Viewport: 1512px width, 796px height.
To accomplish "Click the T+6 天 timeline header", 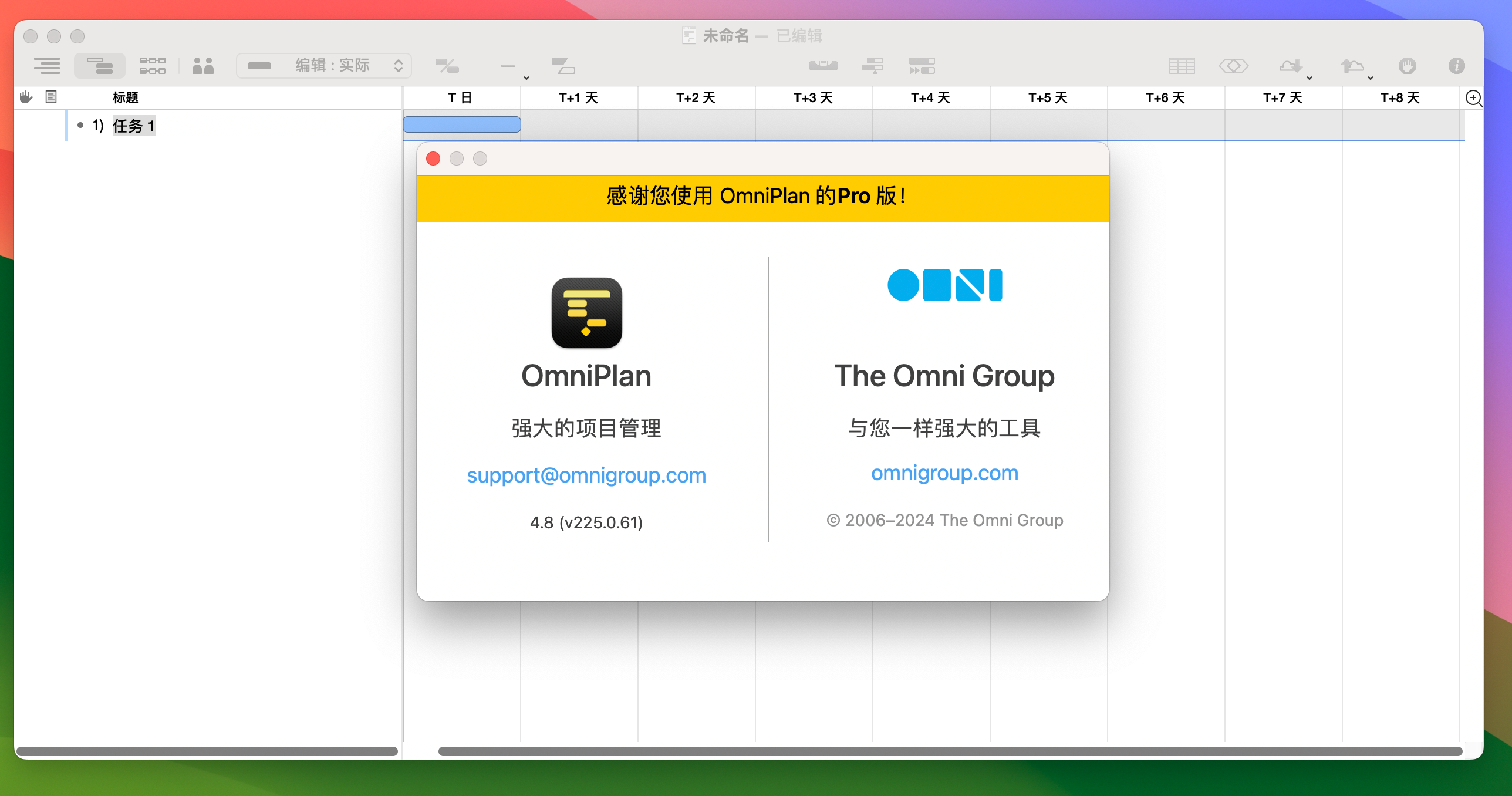I will [1165, 97].
